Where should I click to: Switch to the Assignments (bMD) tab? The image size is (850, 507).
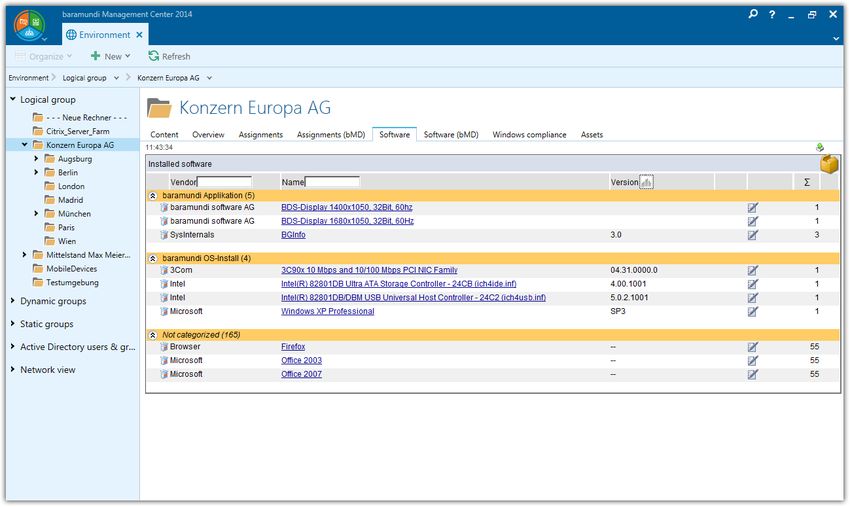[x=331, y=134]
